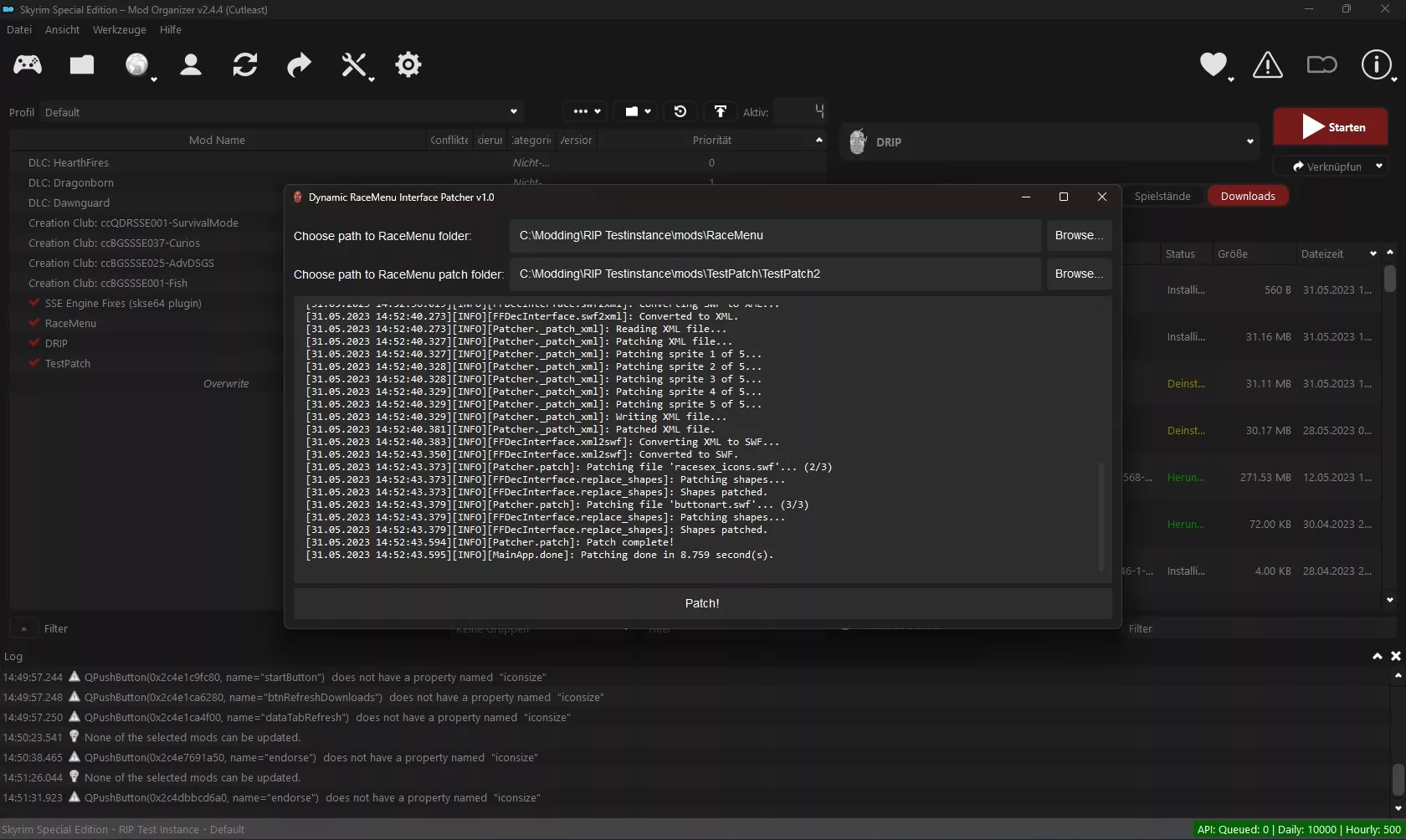Open the instance manager gamepad icon

point(28,64)
